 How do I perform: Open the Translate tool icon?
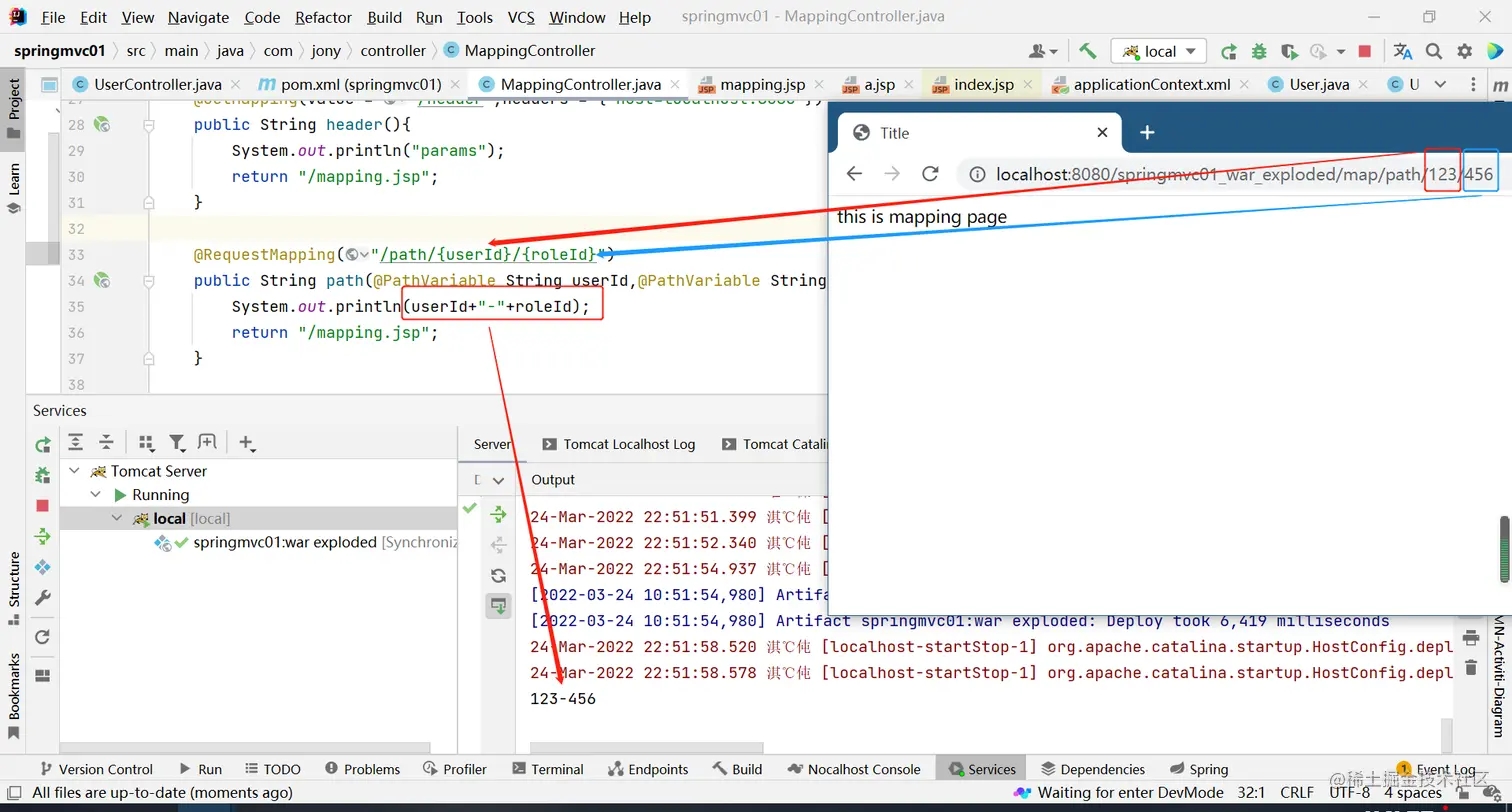click(1403, 51)
